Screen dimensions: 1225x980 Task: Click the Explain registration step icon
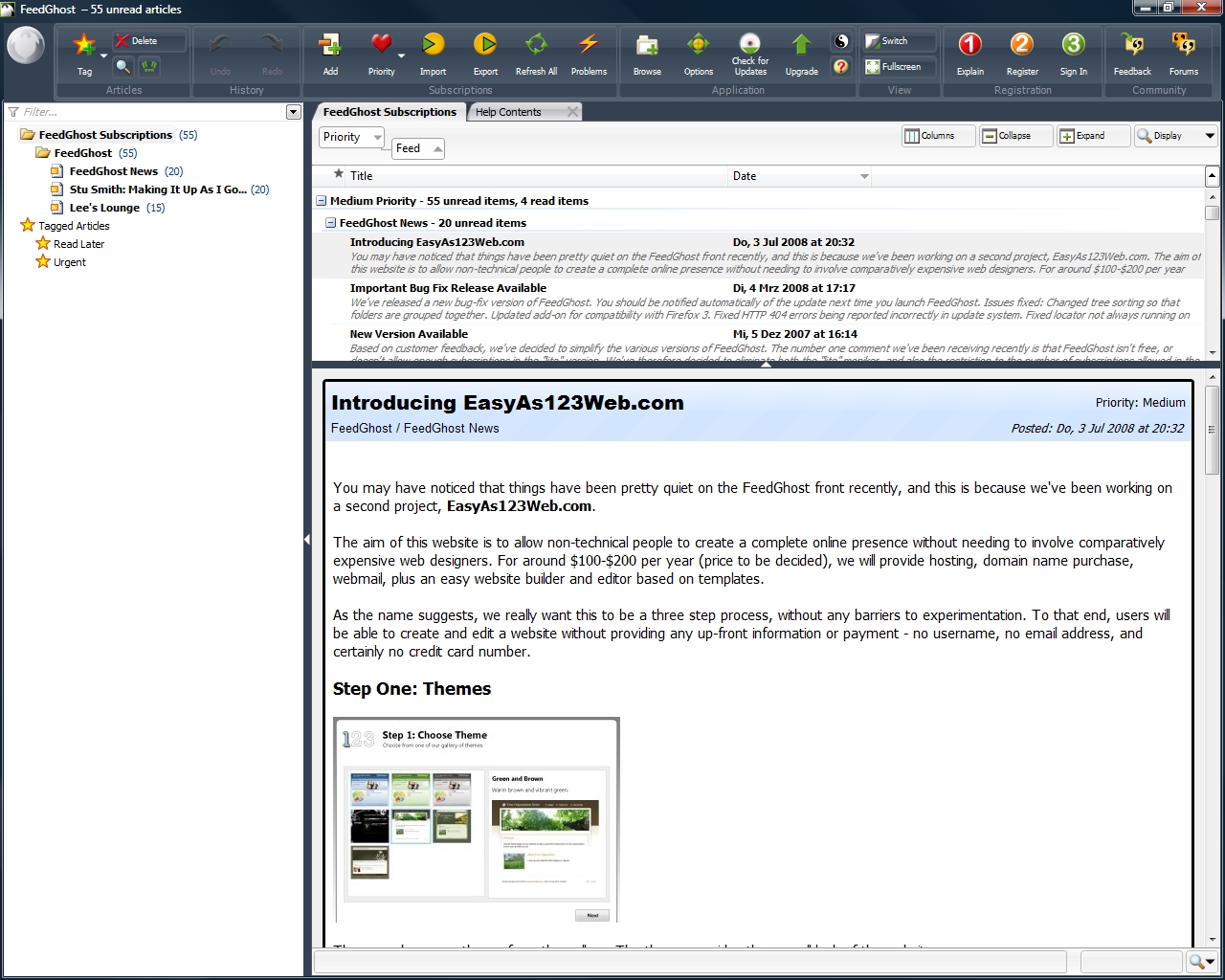click(x=969, y=46)
